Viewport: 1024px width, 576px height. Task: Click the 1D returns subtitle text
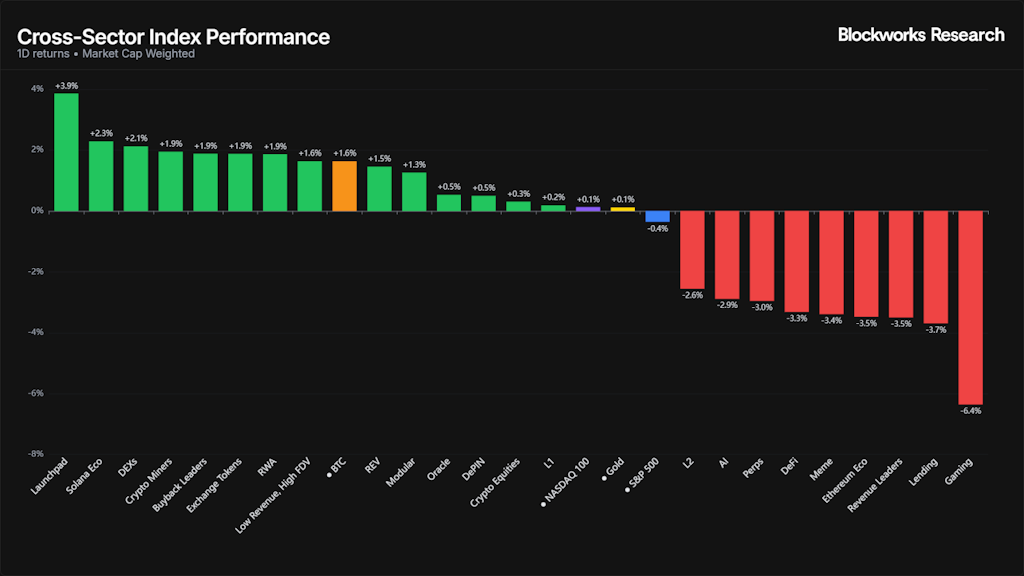[x=42, y=54]
